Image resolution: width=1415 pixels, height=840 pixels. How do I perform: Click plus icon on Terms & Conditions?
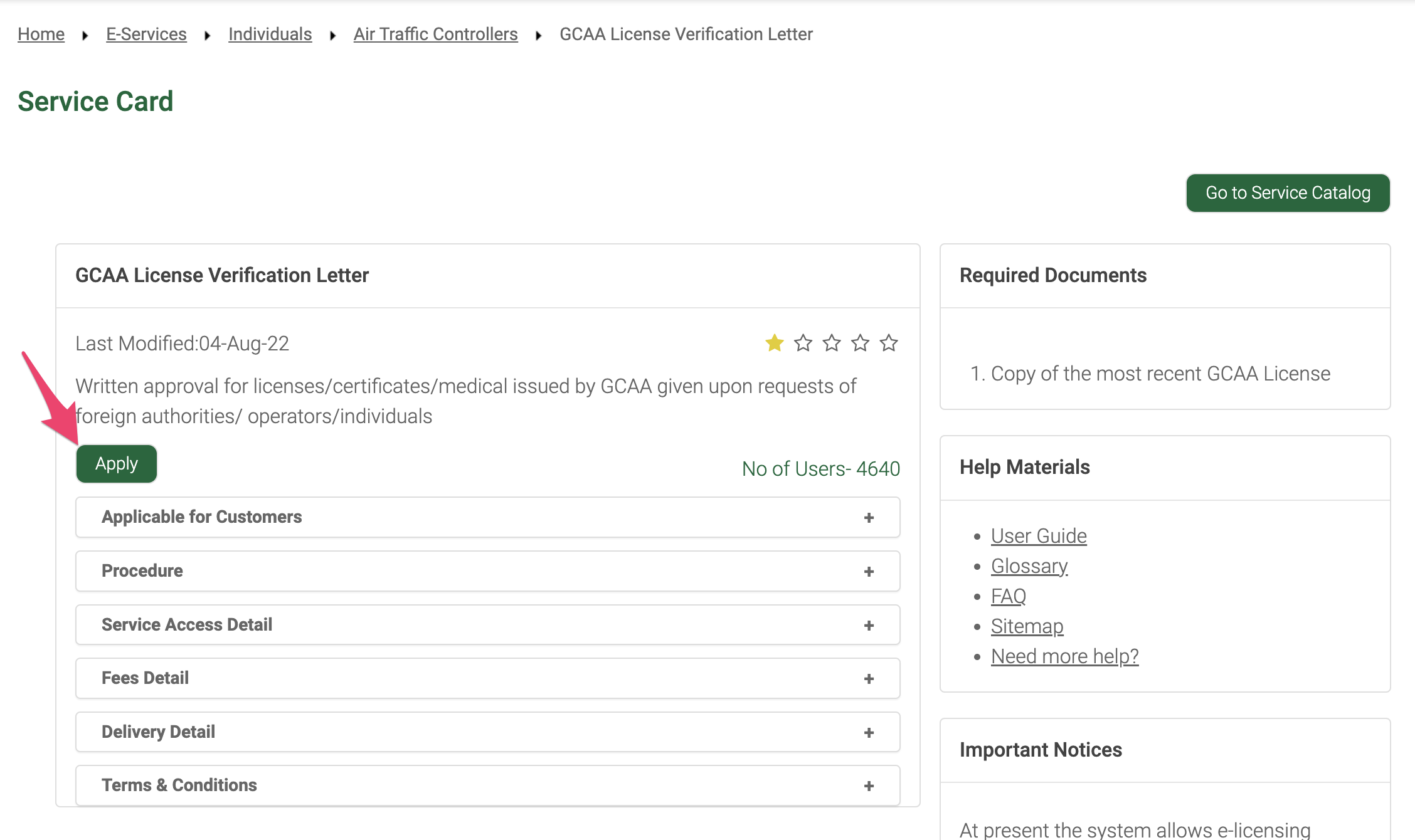tap(869, 786)
